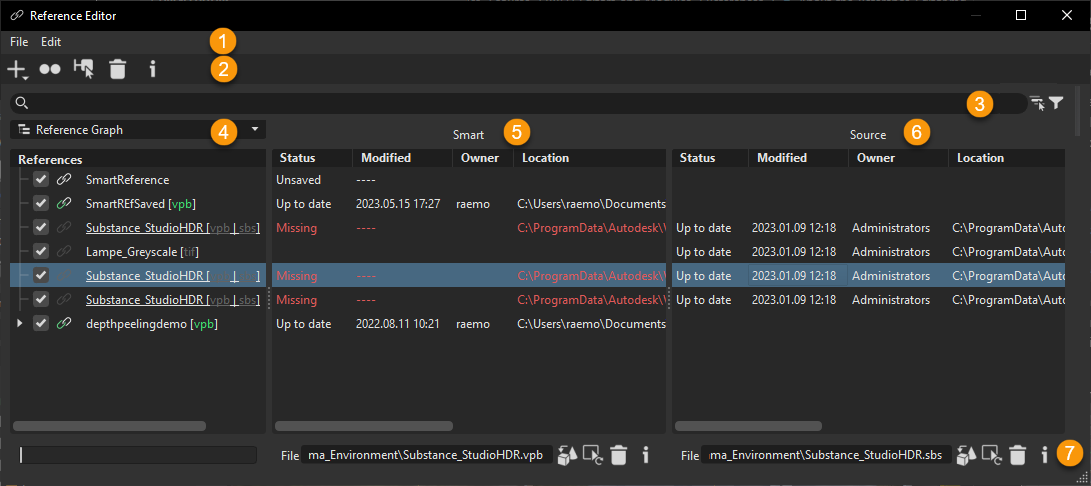The image size is (1091, 486).
Task: Toggle checkbox of highlighted Substance_StudioHDR row
Action: pos(41,276)
